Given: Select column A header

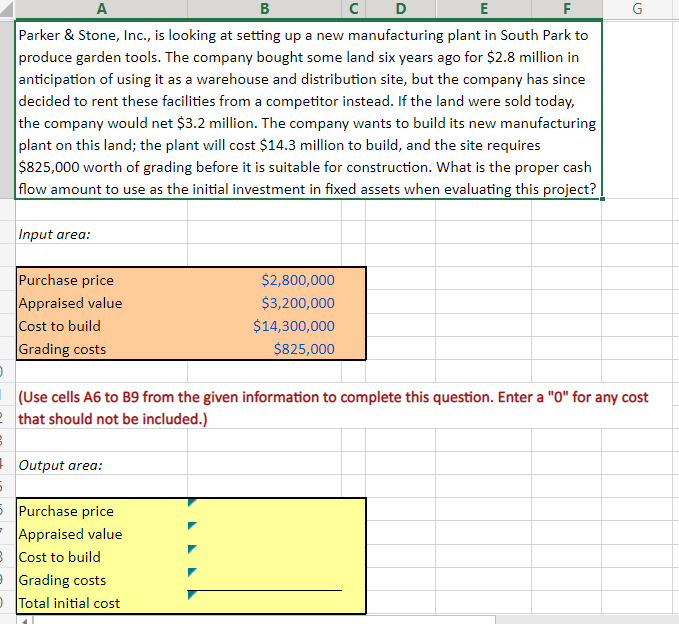Looking at the screenshot, I should (101, 9).
